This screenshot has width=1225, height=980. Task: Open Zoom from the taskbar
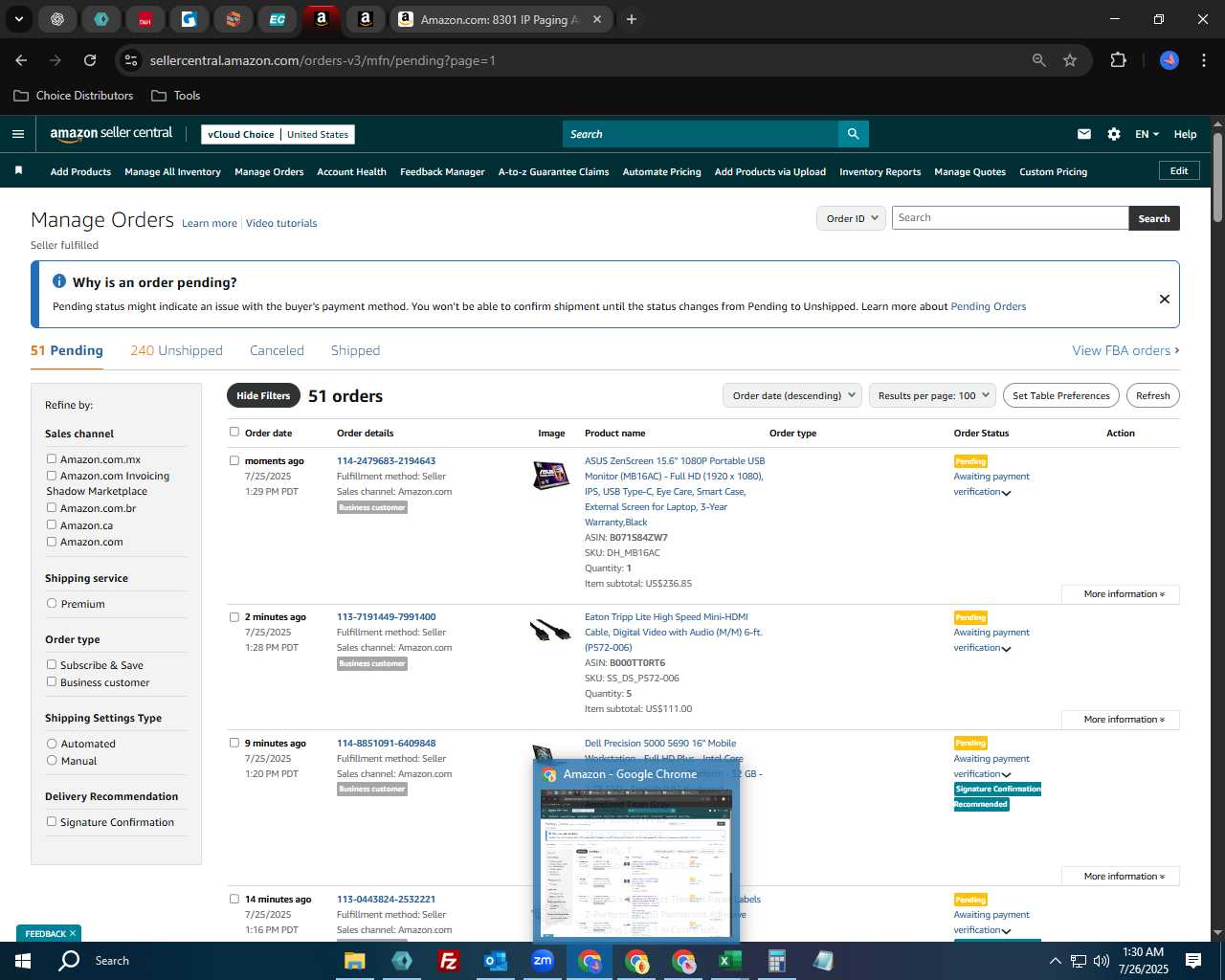(x=543, y=960)
